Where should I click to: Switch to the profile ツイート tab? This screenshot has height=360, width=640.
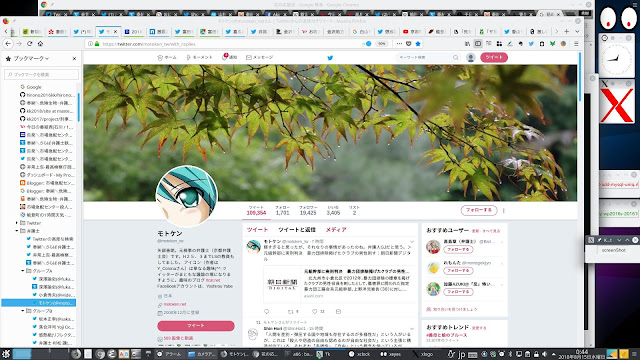point(257,230)
